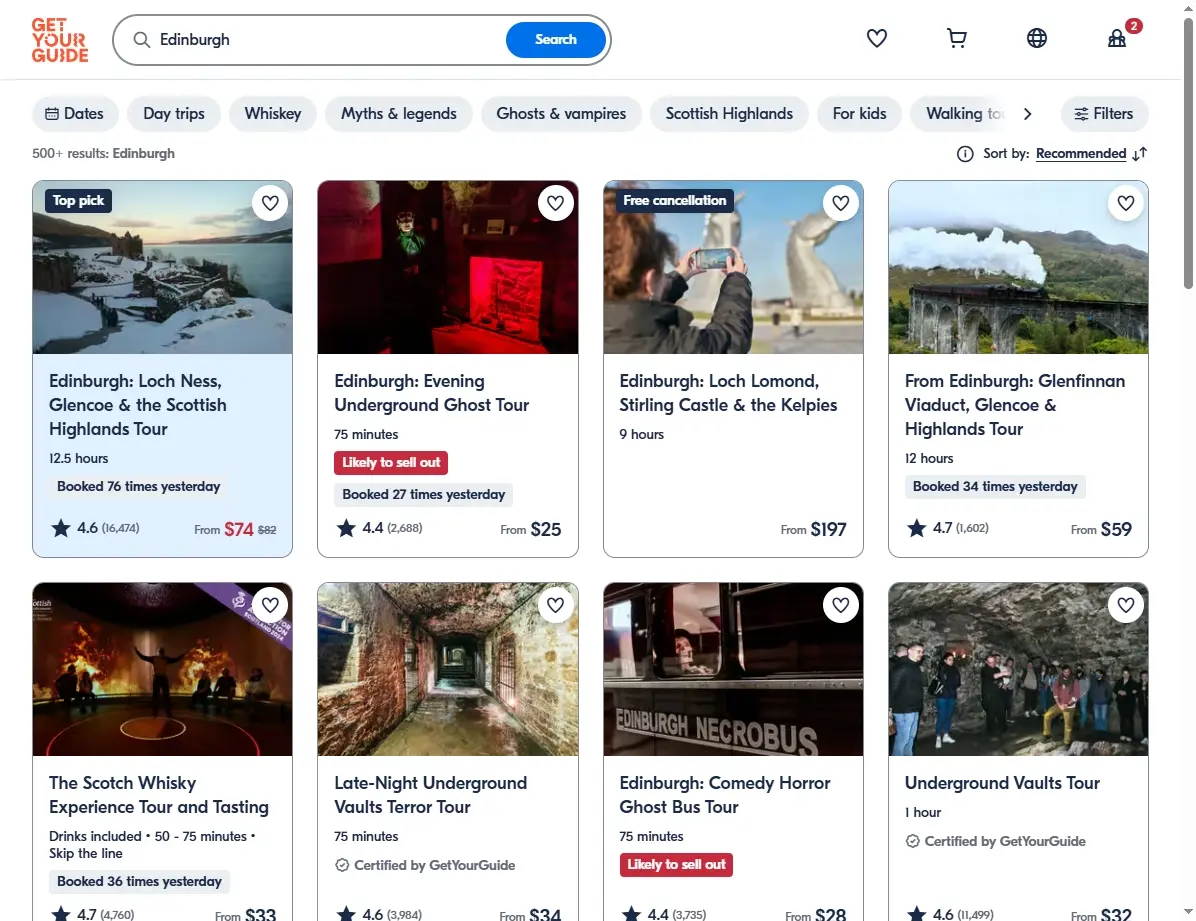Viewport: 1196px width, 921px height.
Task: Click the vertical page scrollbar
Action: coord(1188,153)
